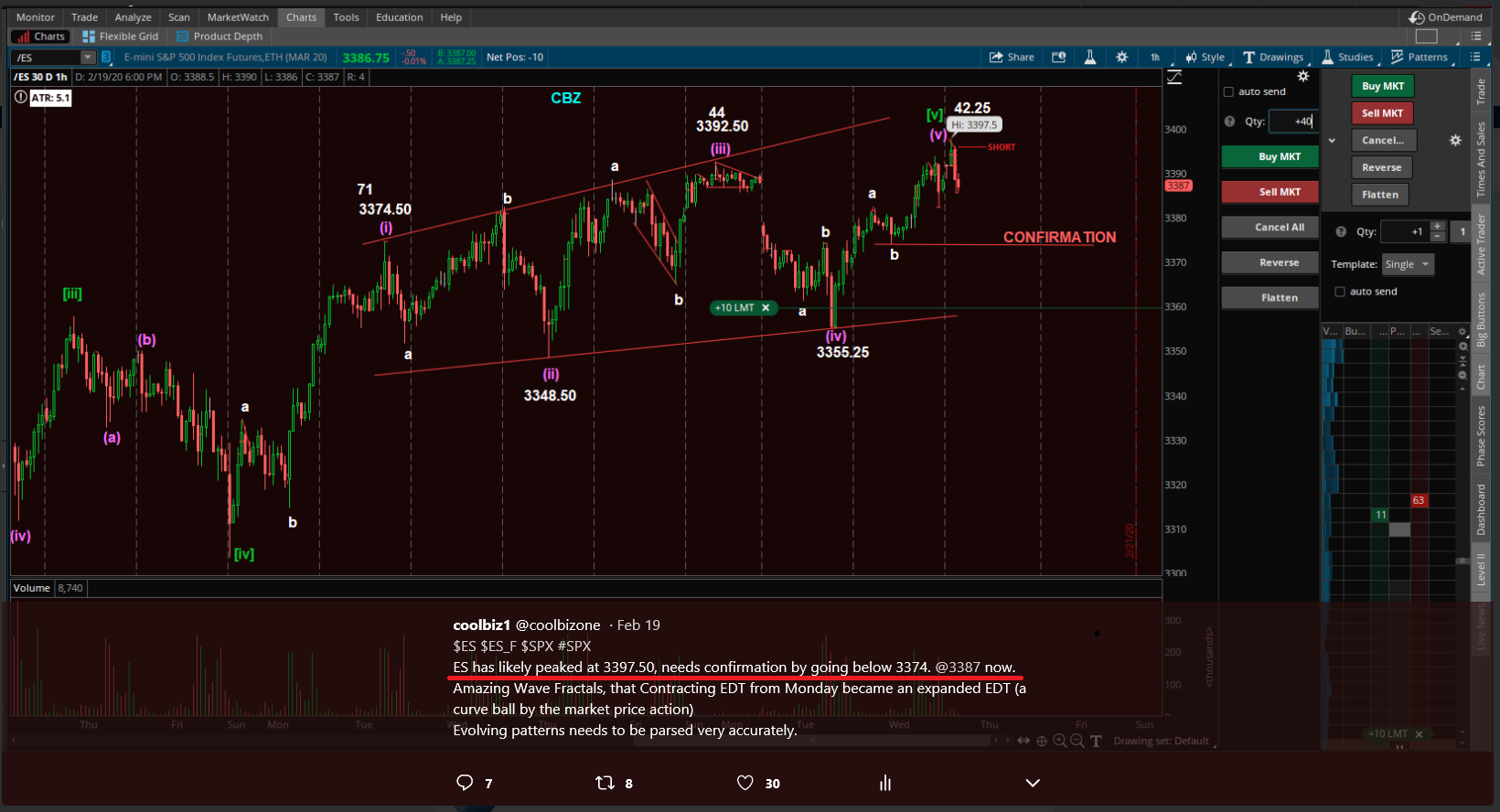Increase Active Trader quantity with plus stepper
The height and width of the screenshot is (812, 1500).
coord(1438,226)
